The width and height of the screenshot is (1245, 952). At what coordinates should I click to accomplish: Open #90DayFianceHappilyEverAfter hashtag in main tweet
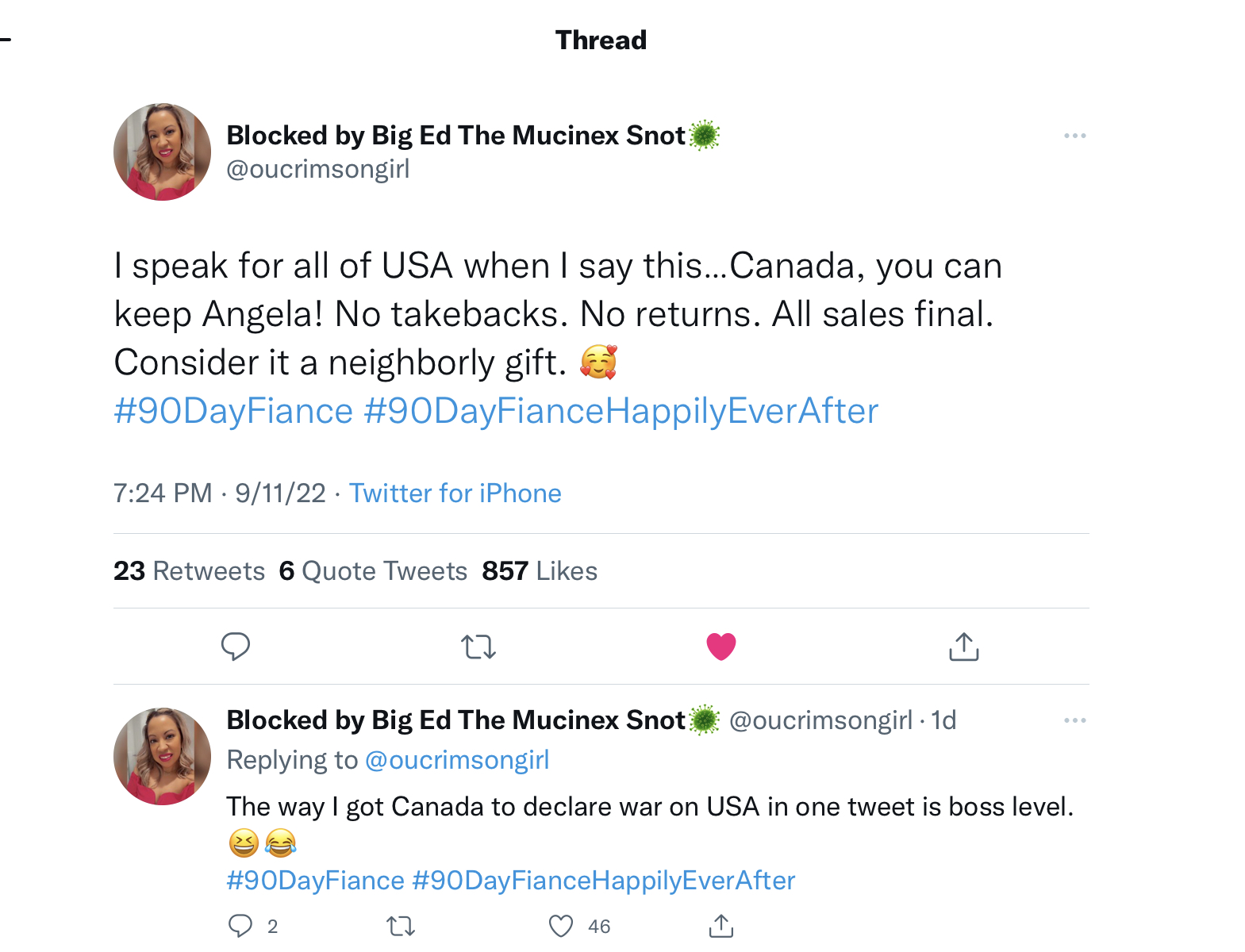coord(621,411)
